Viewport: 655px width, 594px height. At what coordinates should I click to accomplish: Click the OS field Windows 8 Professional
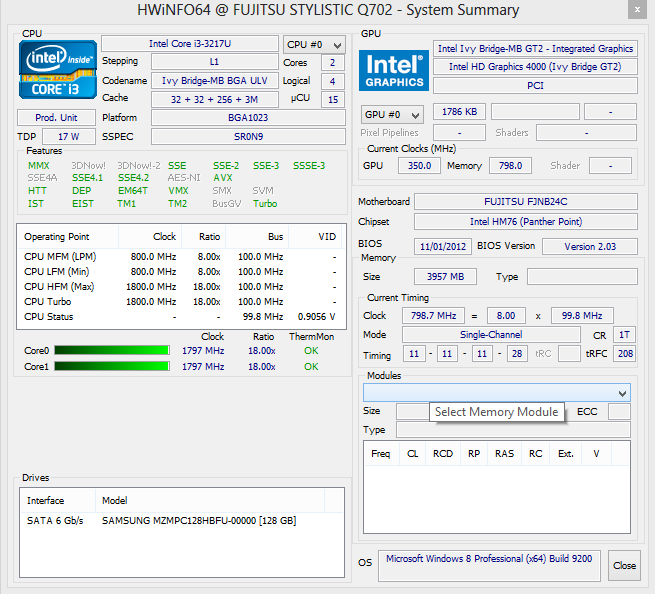click(x=489, y=566)
